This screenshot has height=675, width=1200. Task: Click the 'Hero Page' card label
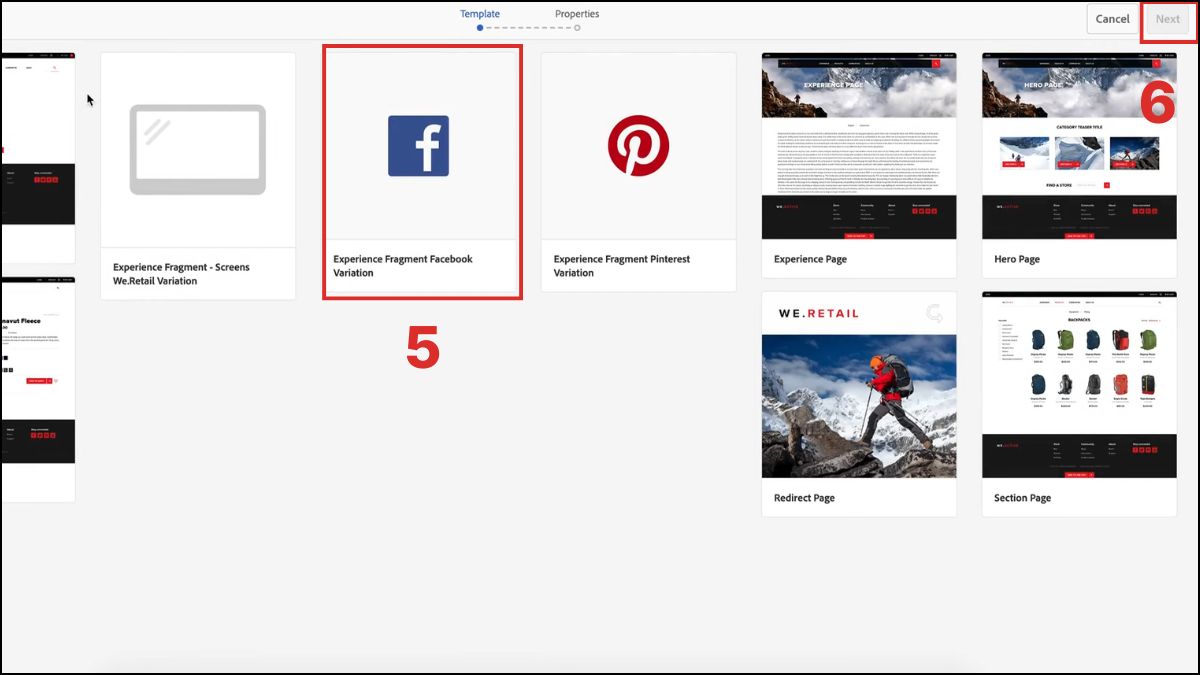pyautogui.click(x=1017, y=259)
